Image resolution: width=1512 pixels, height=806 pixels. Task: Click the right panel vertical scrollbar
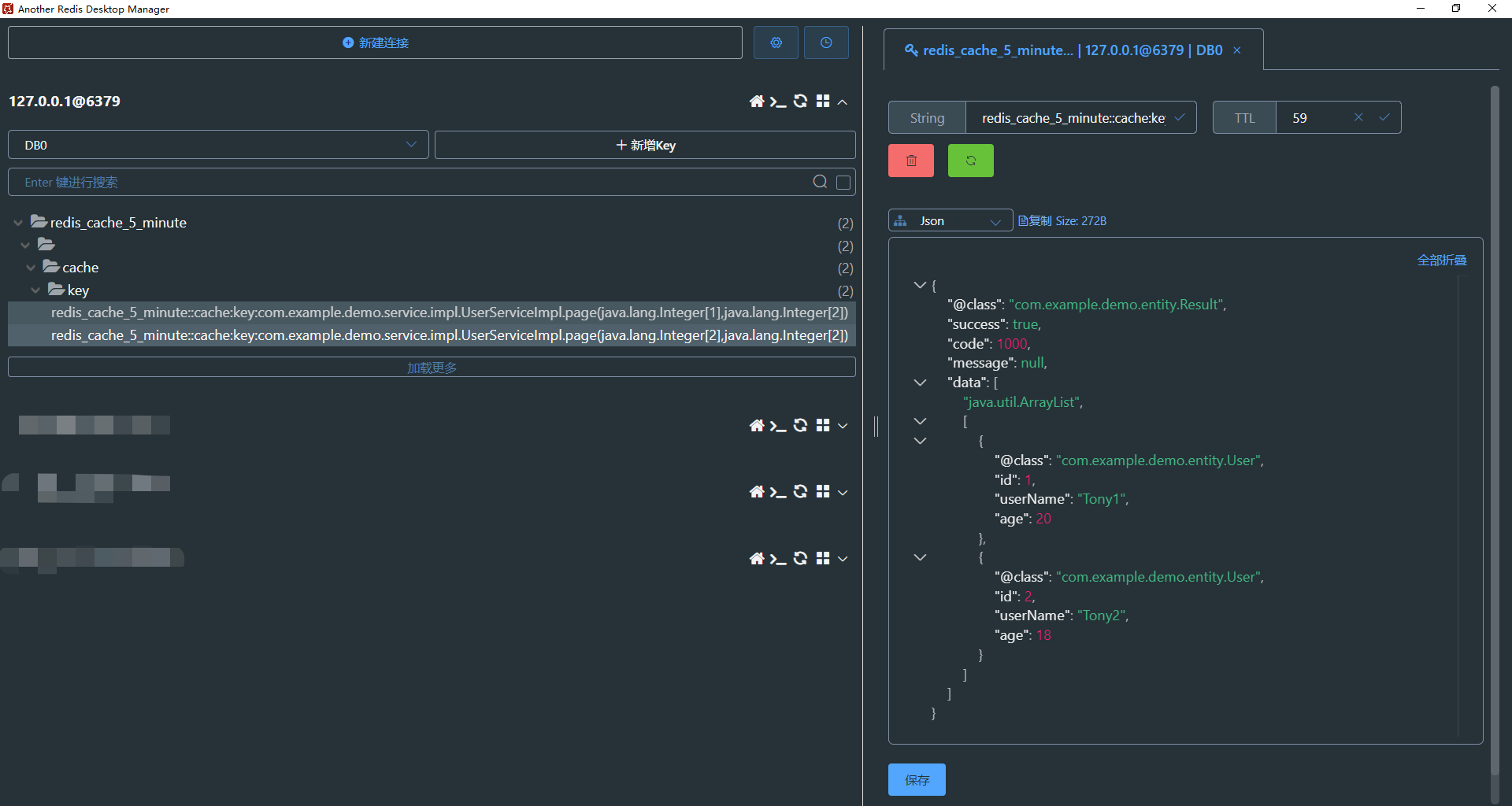pyautogui.click(x=1495, y=429)
